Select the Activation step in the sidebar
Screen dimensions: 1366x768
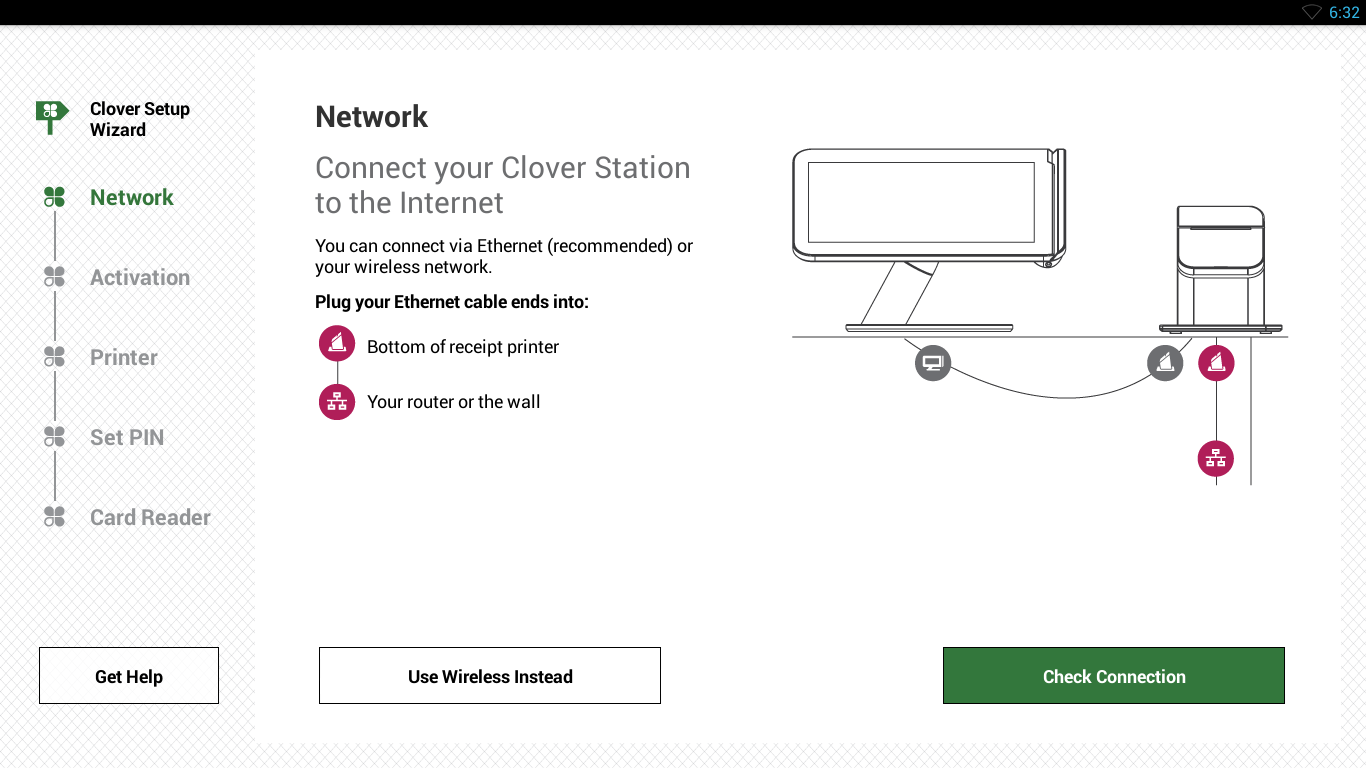click(140, 278)
